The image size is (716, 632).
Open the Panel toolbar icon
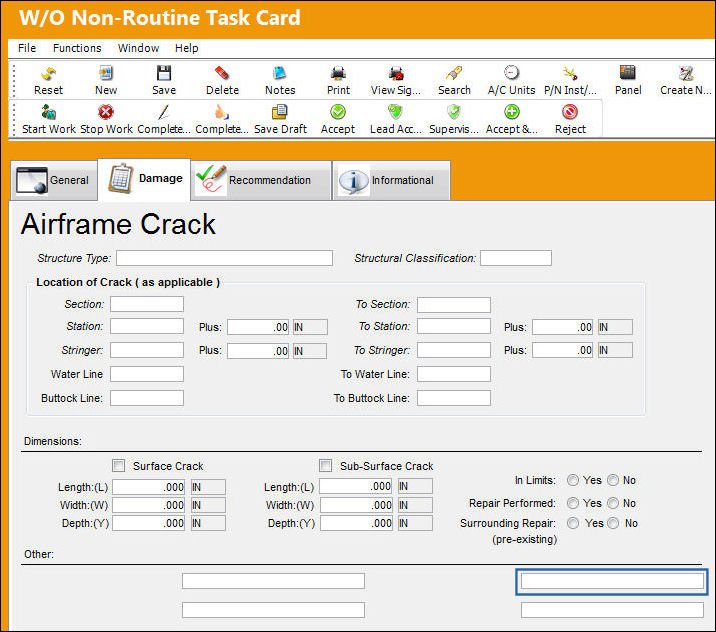click(628, 73)
